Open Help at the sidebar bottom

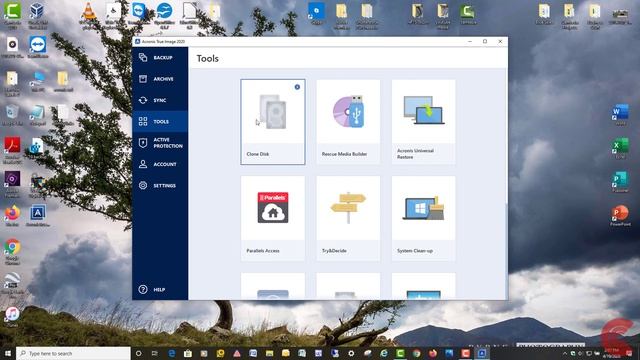160,289
